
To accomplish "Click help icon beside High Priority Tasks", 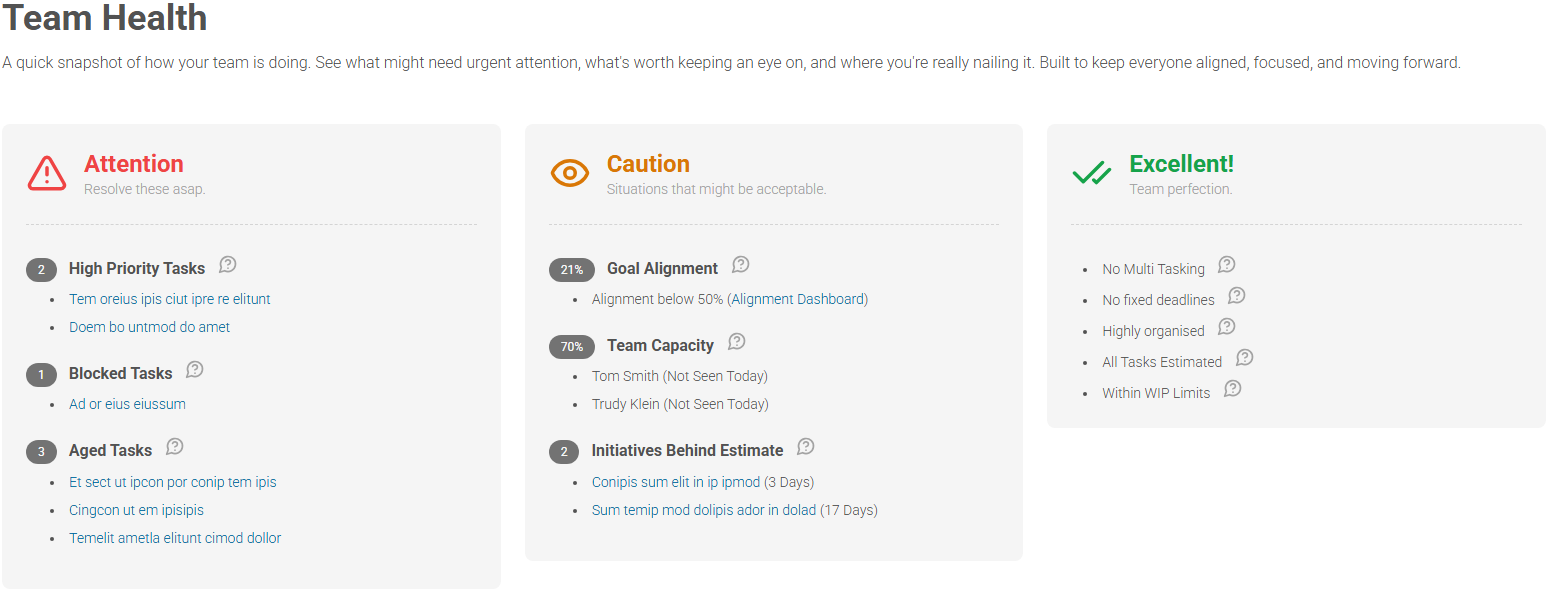I will pos(228,265).
